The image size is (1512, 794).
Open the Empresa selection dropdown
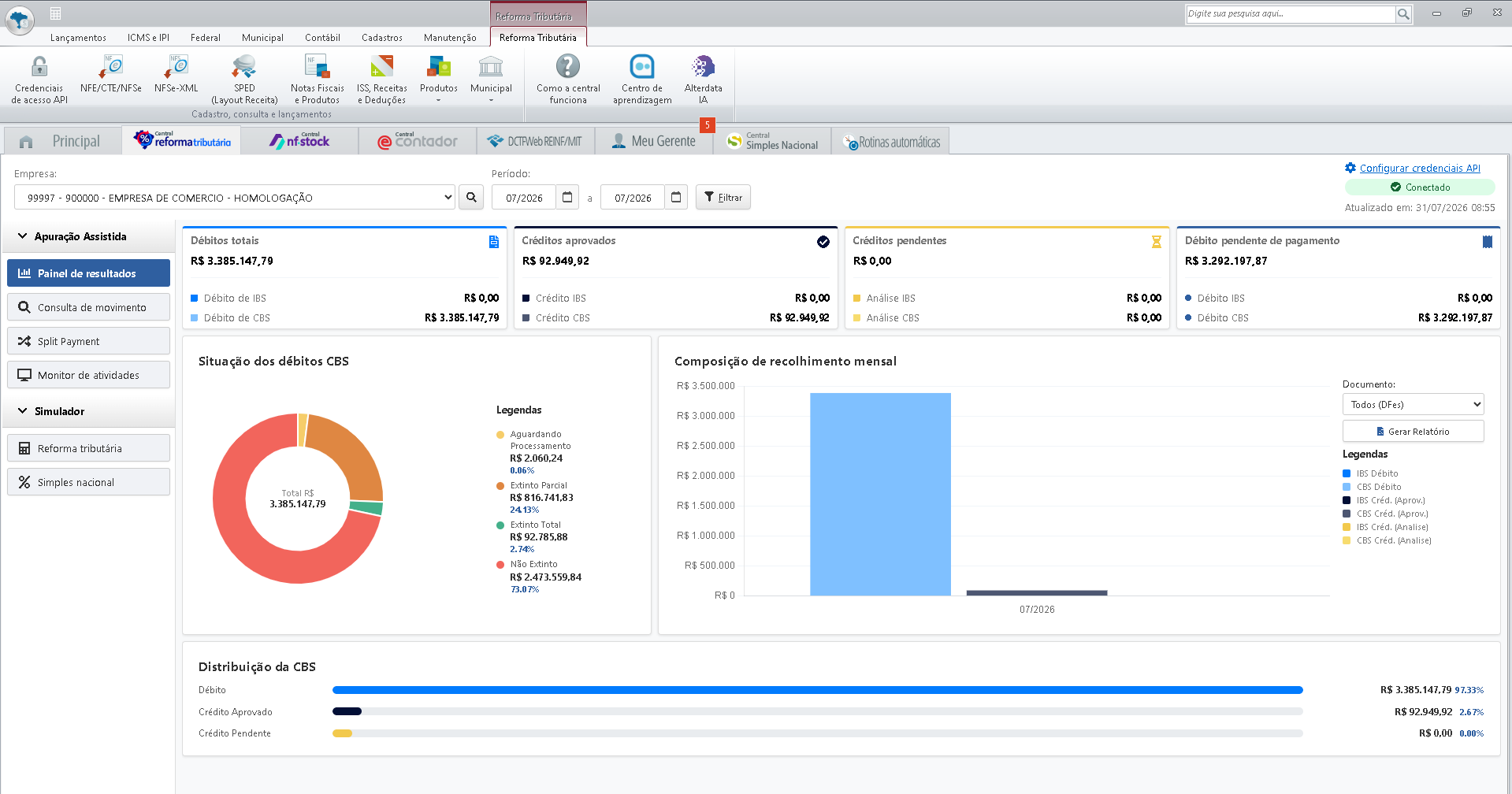[x=235, y=198]
